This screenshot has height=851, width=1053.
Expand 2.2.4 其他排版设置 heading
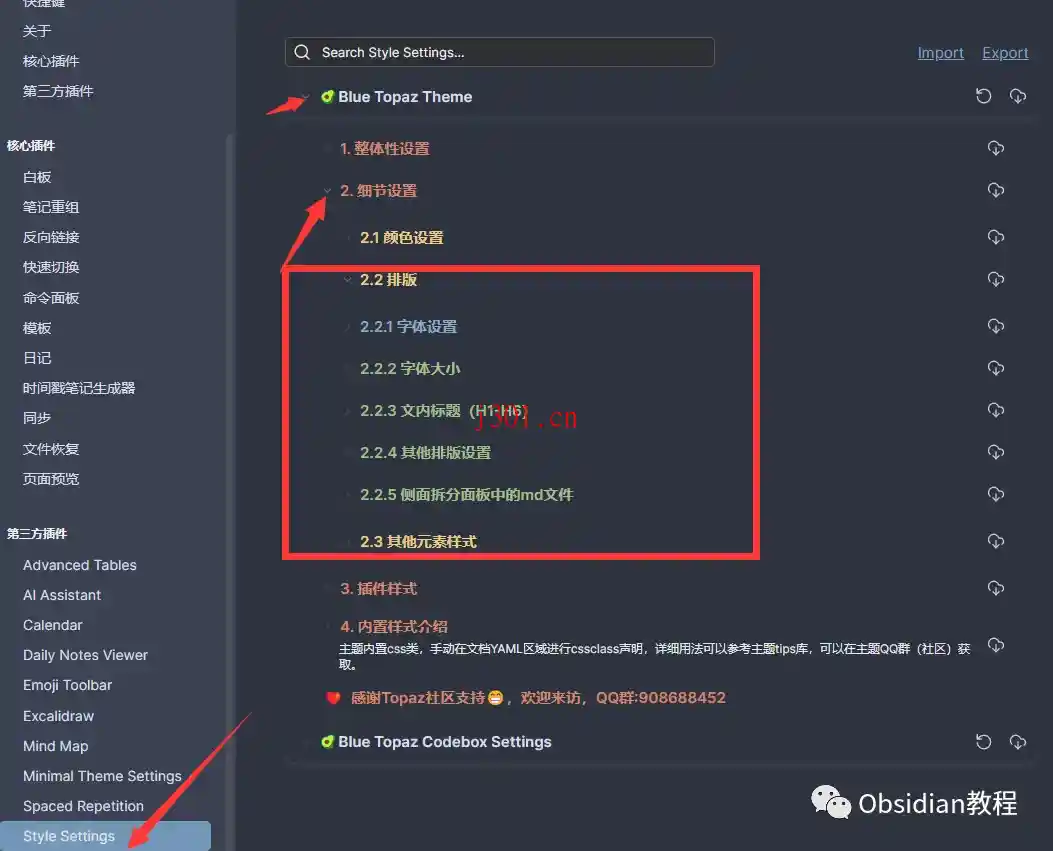click(348, 453)
